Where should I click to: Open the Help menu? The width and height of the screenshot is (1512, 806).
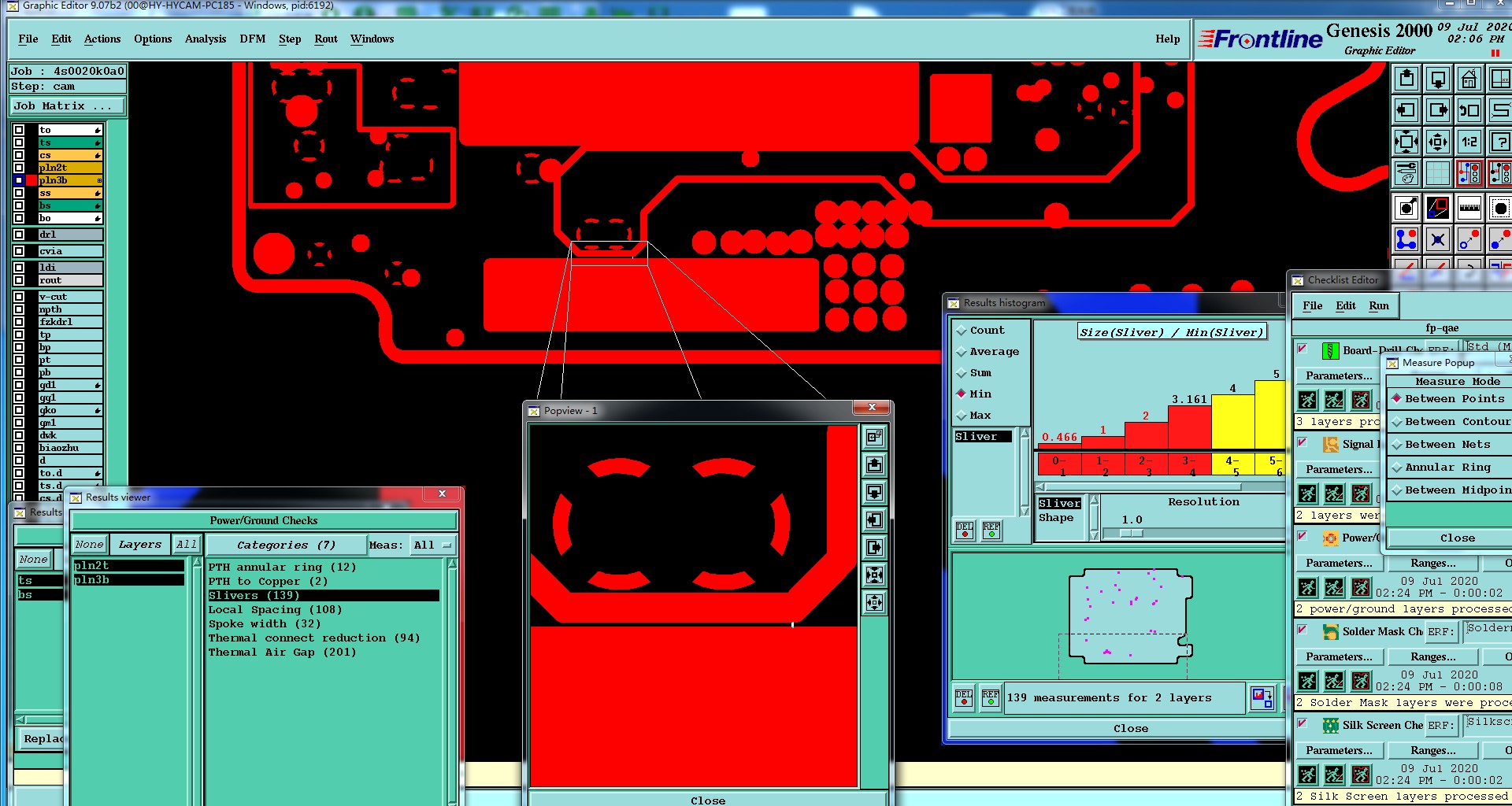(1168, 39)
